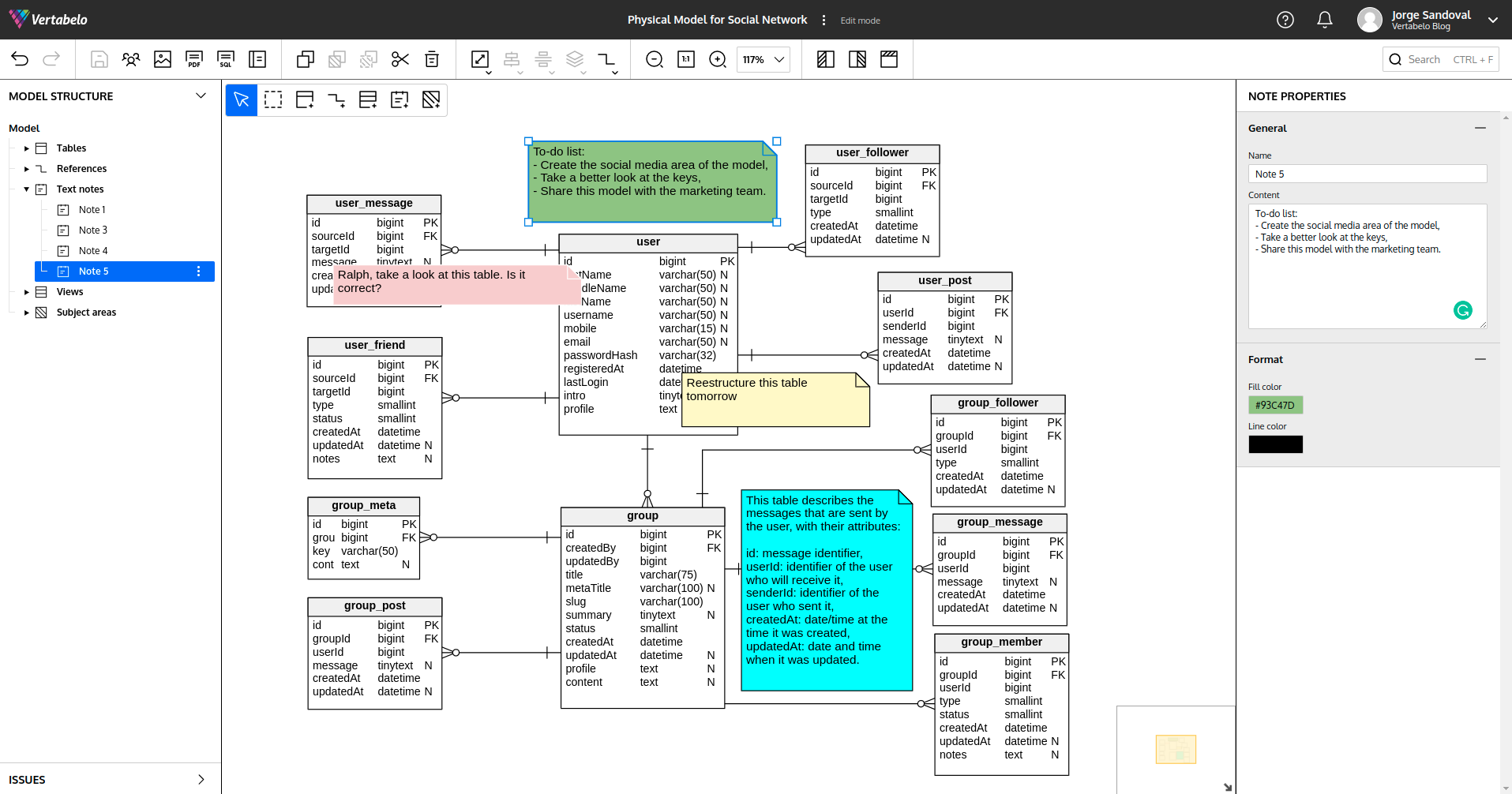Collapse the Model Structure panel chevron
This screenshot has width=1512, height=794.
[201, 96]
